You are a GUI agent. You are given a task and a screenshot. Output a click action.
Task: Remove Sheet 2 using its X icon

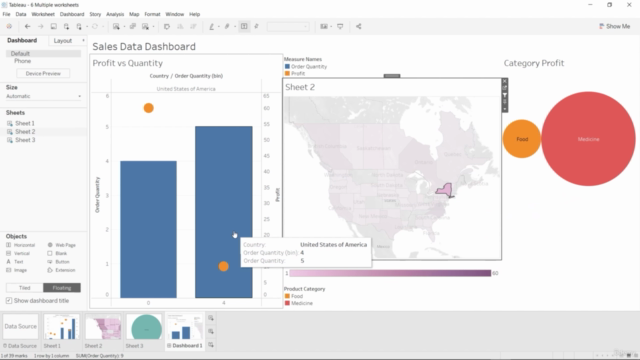point(505,81)
